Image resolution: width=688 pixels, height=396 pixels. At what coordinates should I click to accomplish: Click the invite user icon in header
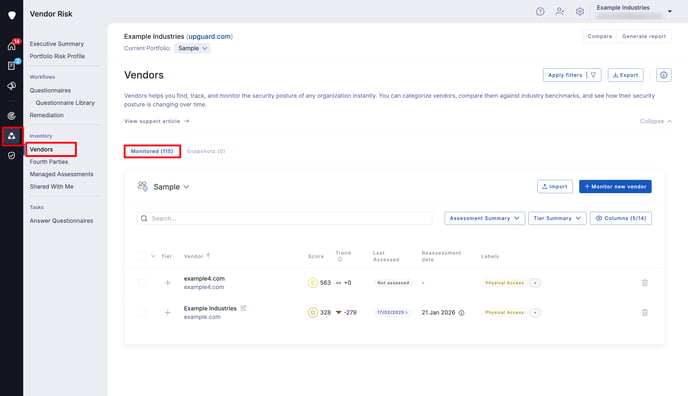[x=559, y=12]
